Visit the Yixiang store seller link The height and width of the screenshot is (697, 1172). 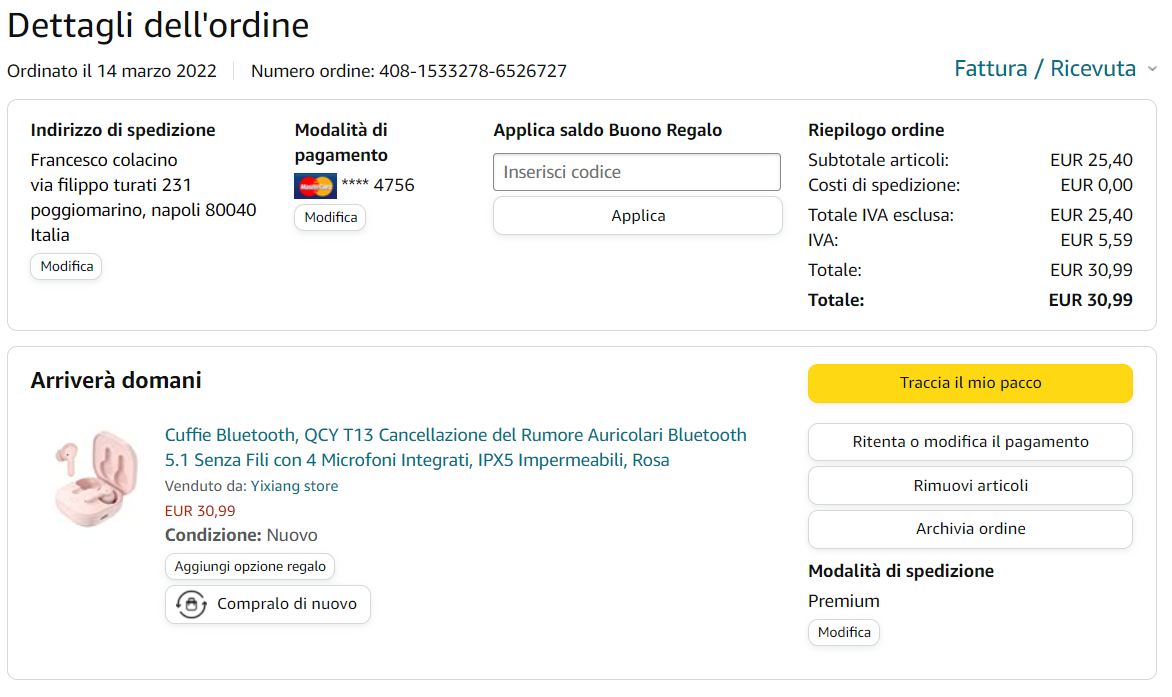point(294,486)
